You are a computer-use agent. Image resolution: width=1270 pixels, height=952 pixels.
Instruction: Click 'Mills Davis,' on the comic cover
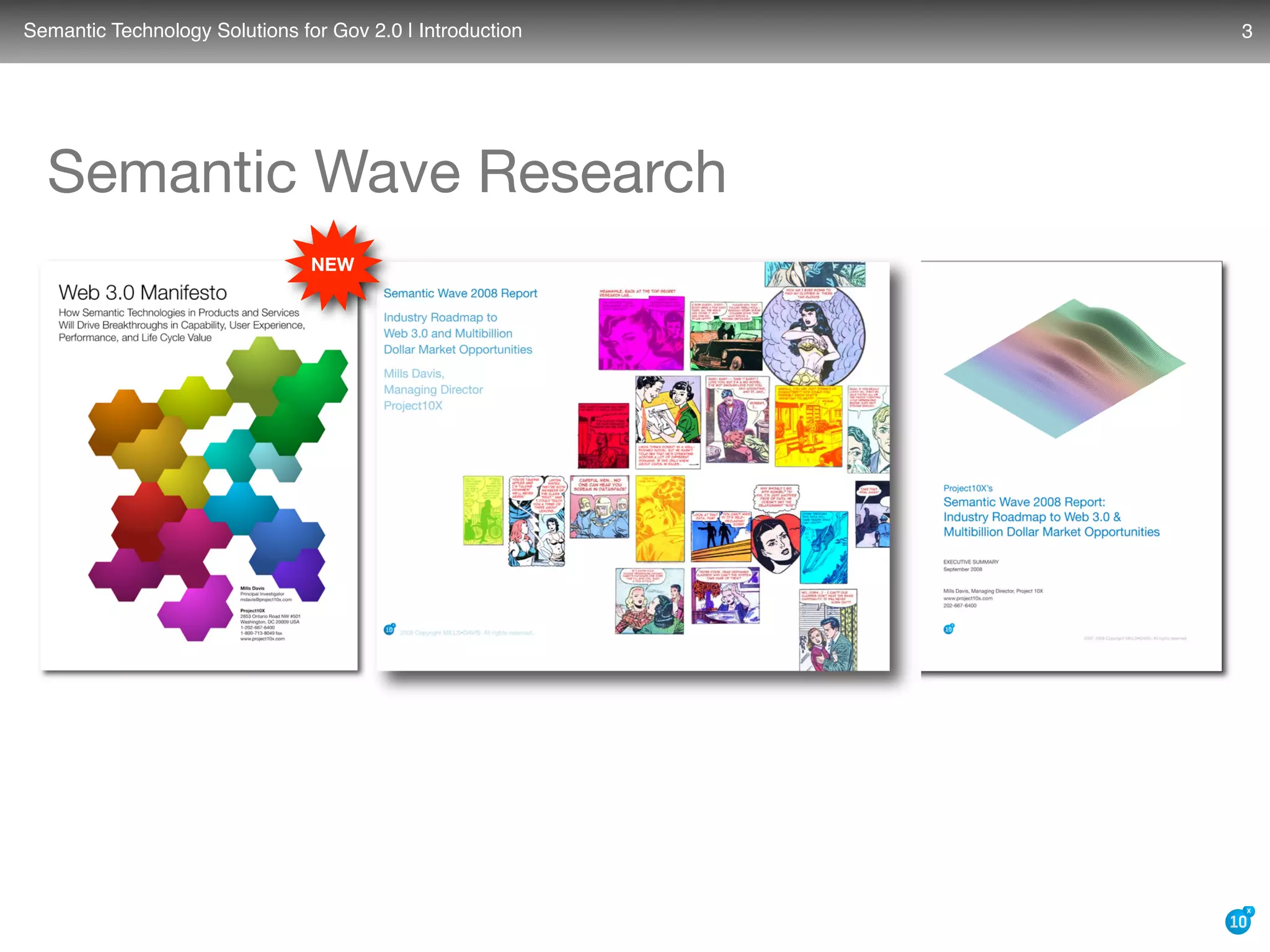click(414, 374)
